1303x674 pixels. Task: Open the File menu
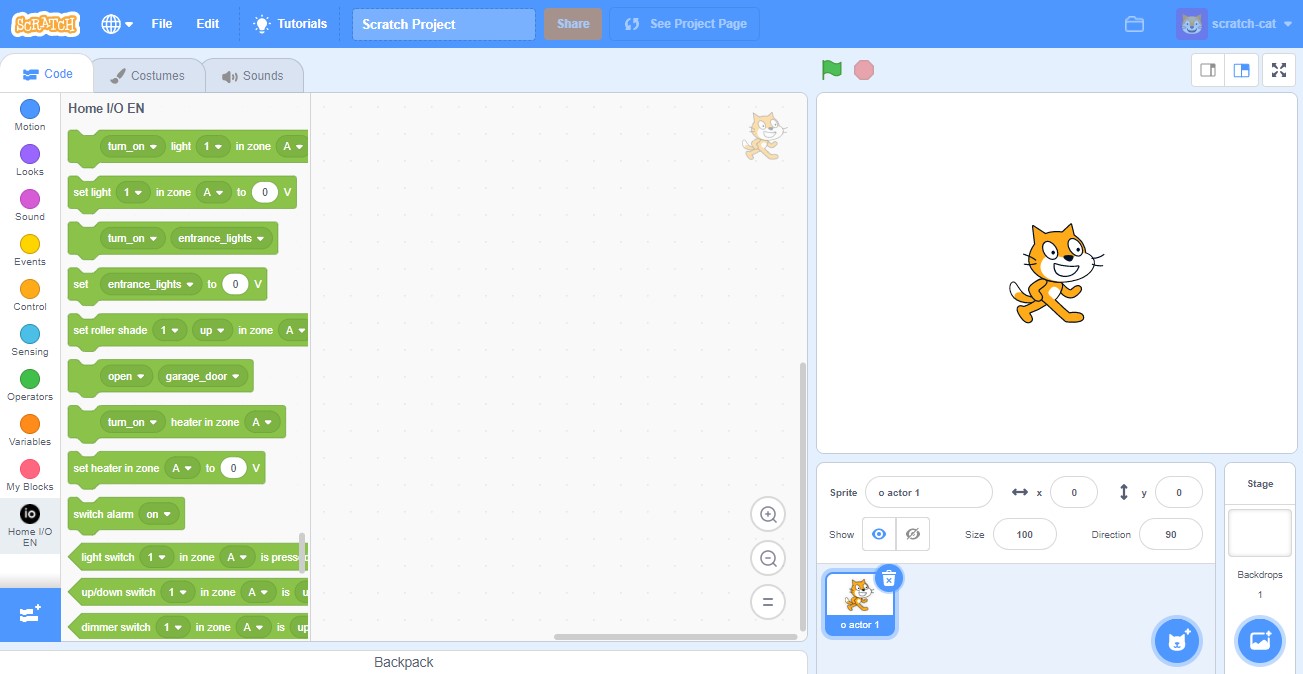pos(162,24)
